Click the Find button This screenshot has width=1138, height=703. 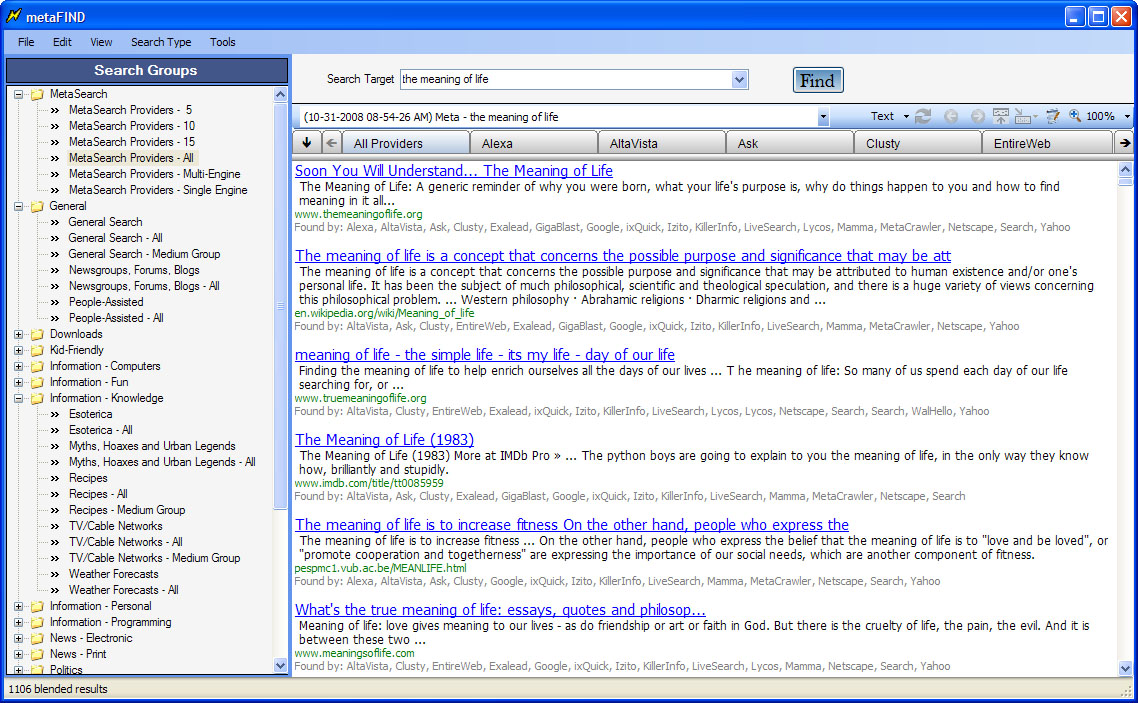pos(818,81)
